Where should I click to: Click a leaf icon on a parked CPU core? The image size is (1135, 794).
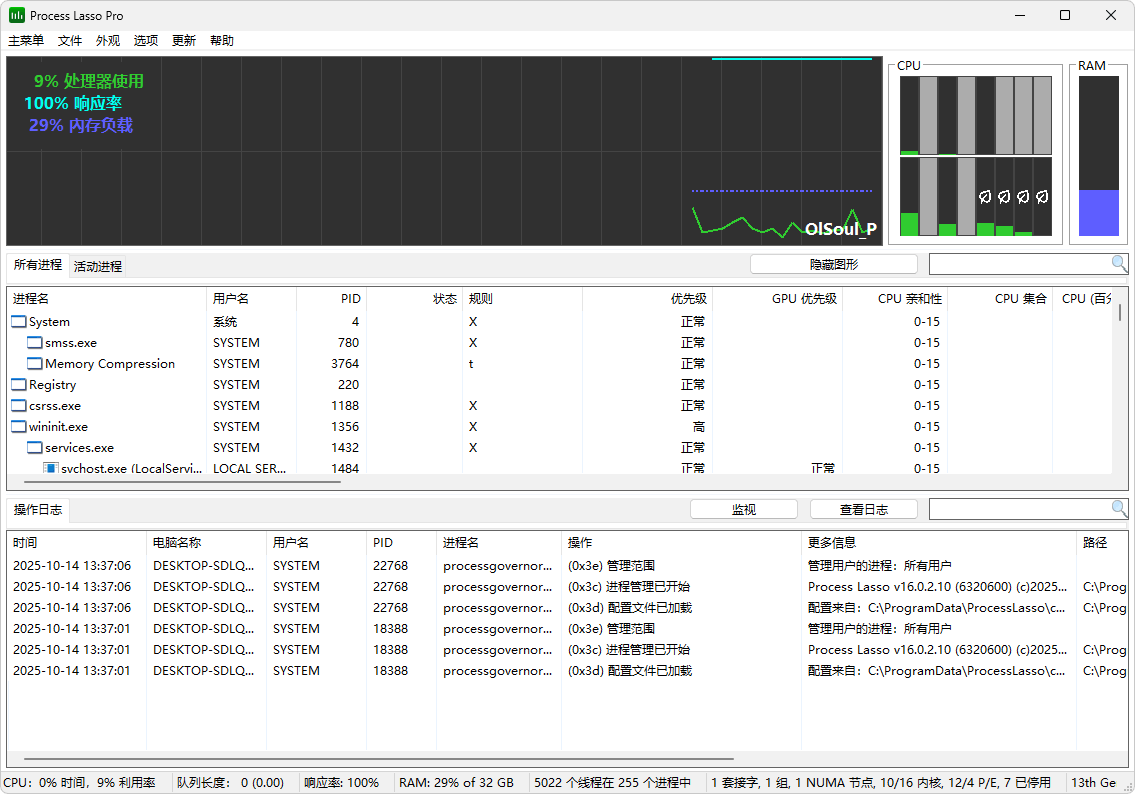click(986, 197)
